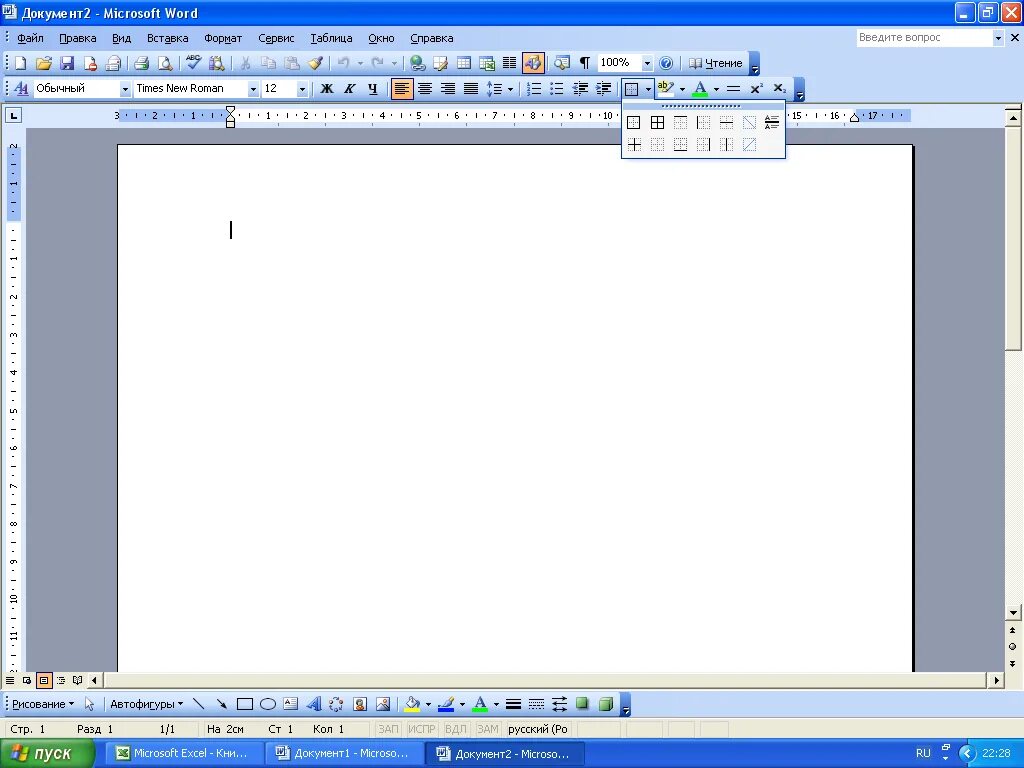Click the RU language indicator in tray

click(923, 754)
